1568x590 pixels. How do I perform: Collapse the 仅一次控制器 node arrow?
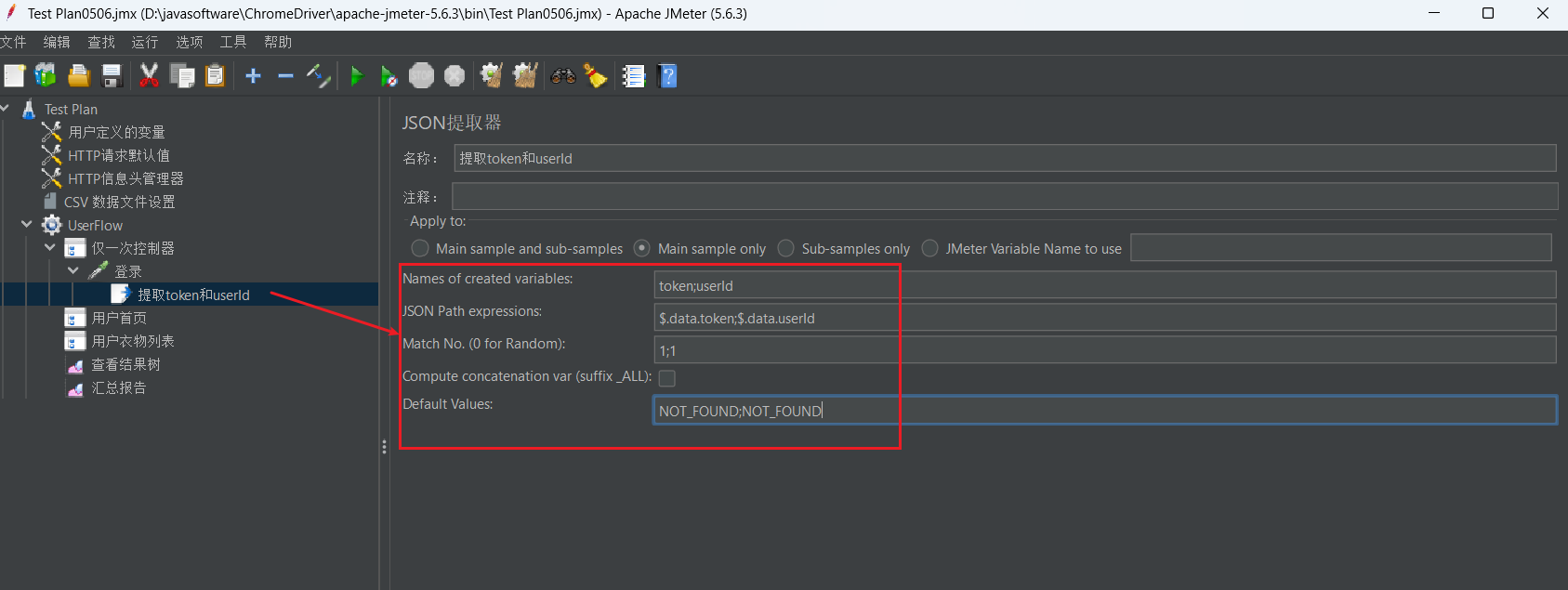(x=50, y=248)
